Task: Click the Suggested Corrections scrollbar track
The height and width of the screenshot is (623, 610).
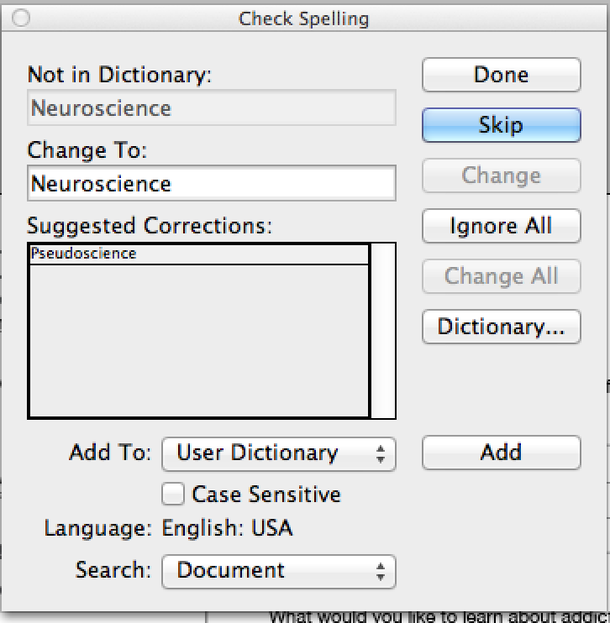Action: pyautogui.click(x=383, y=331)
